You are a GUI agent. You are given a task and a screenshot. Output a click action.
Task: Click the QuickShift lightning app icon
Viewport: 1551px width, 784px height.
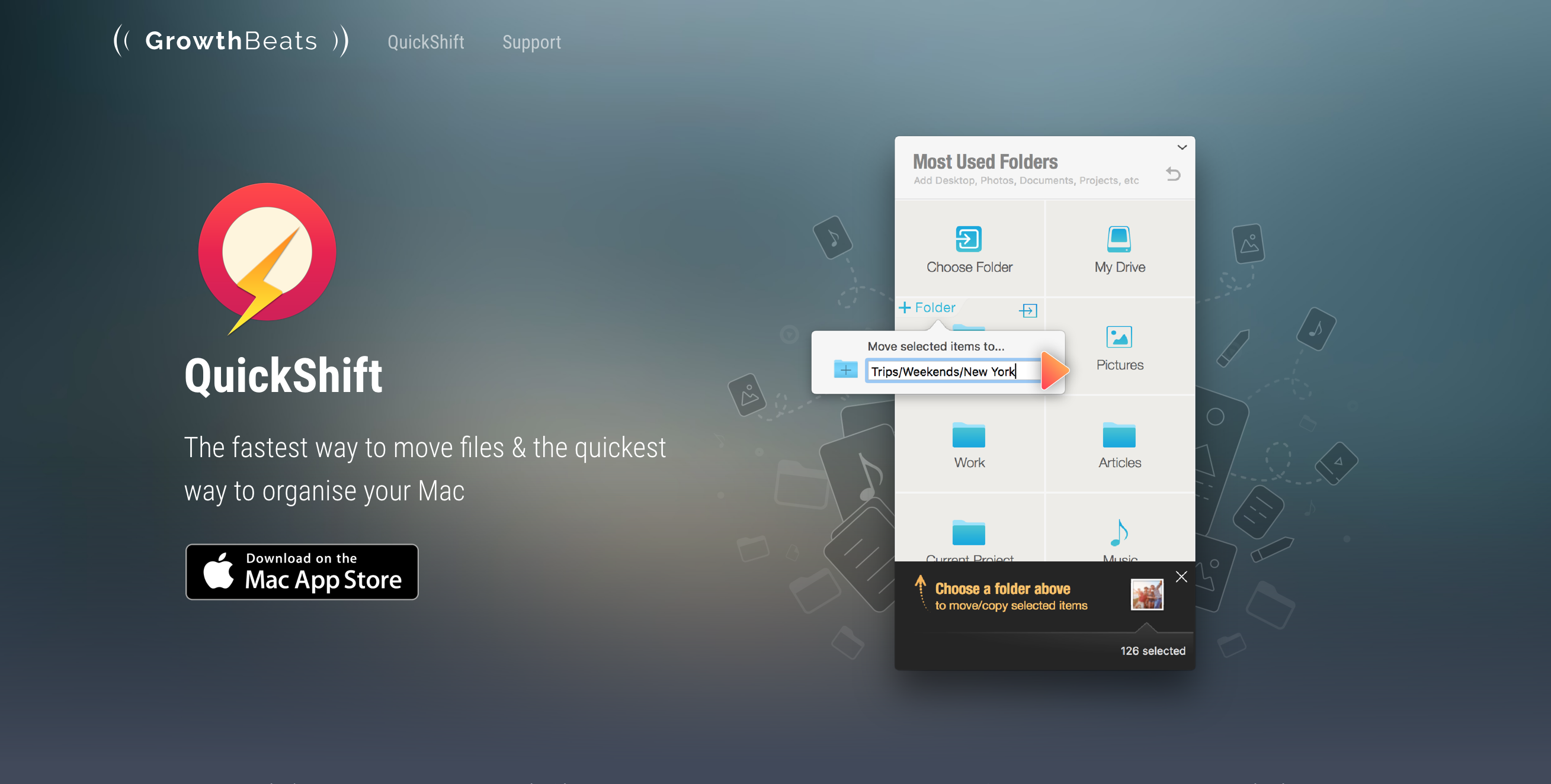(267, 258)
